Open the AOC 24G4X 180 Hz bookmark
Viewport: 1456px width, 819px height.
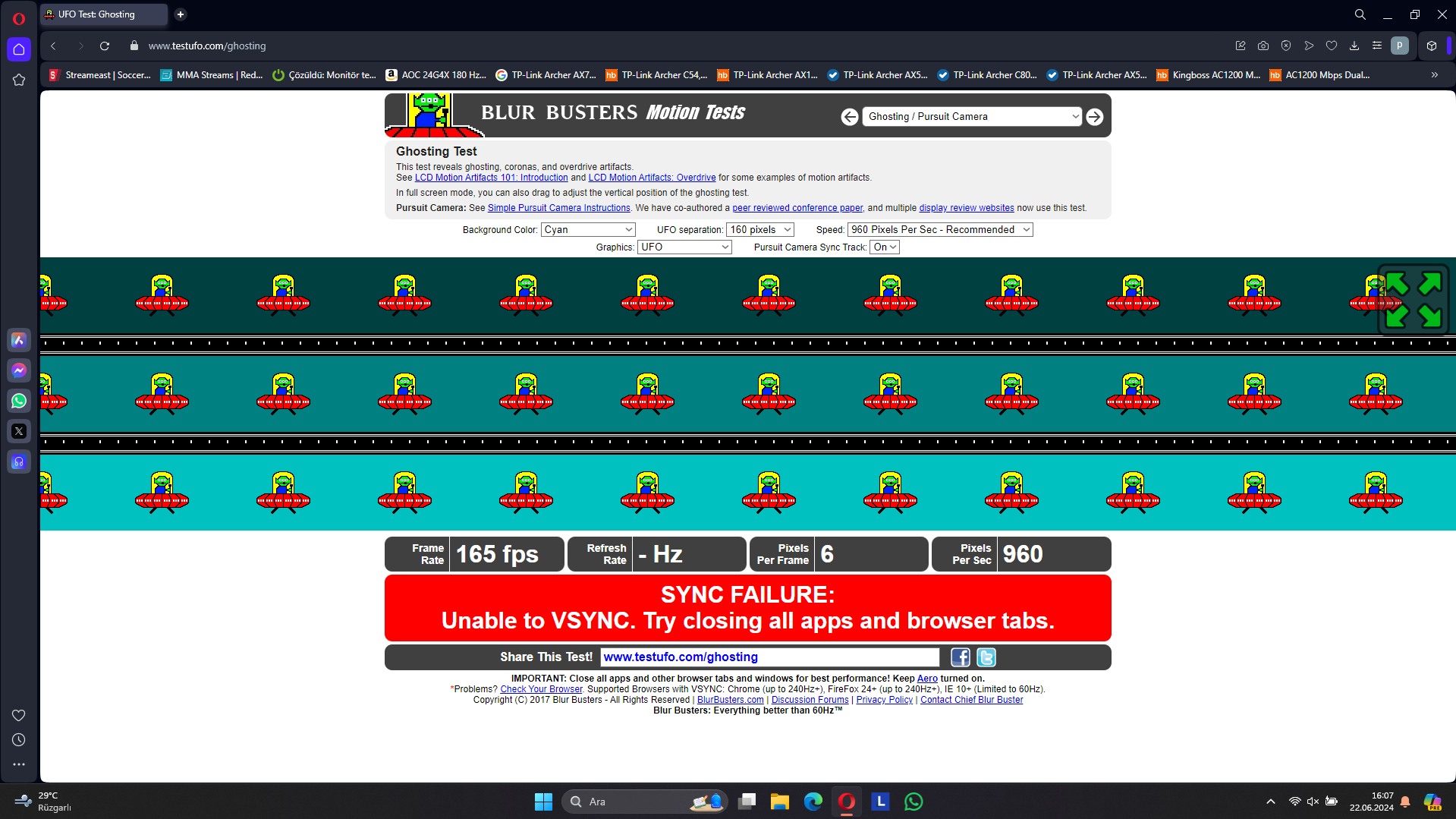point(436,75)
